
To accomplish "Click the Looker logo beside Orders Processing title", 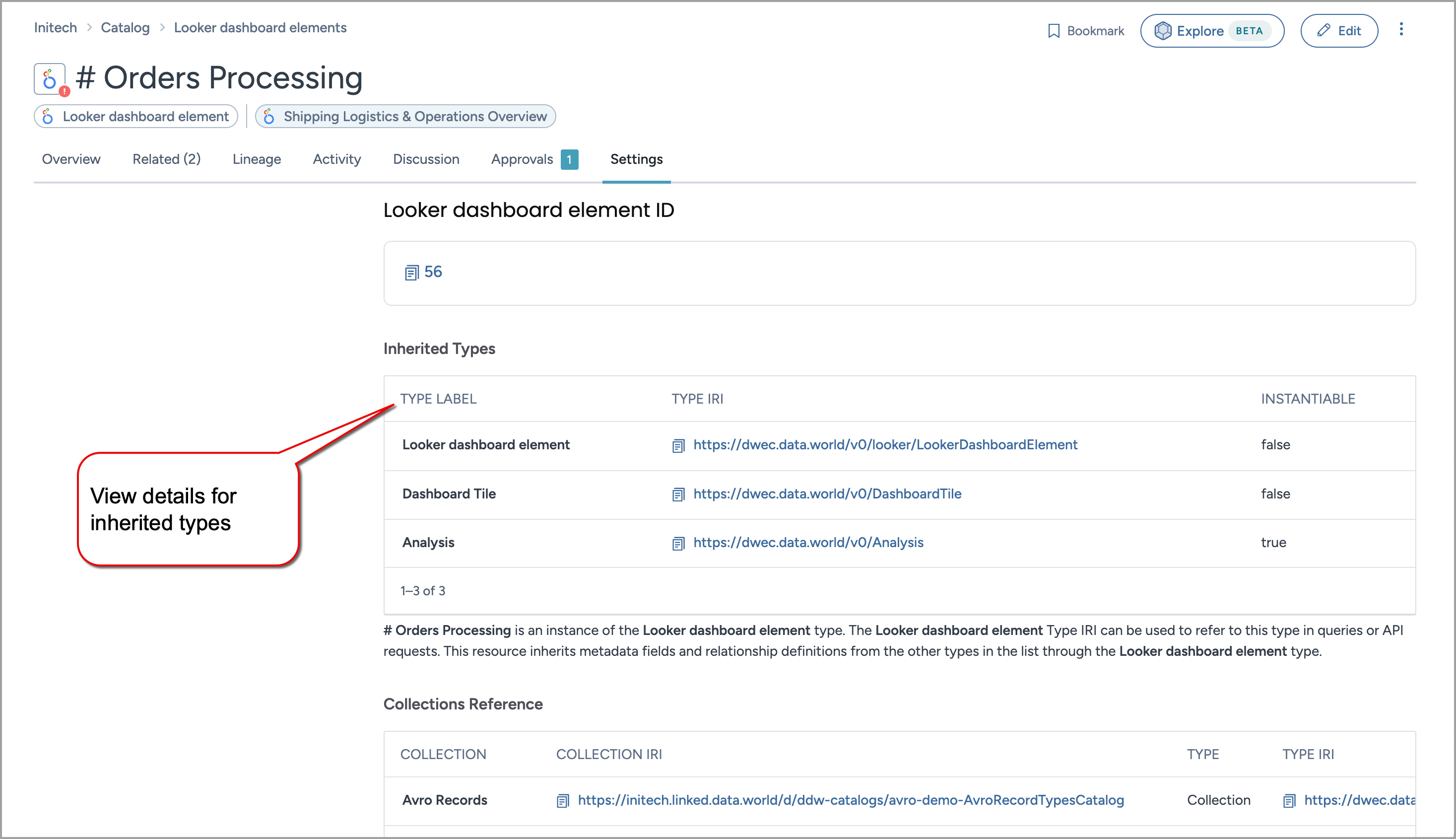I will click(x=50, y=79).
